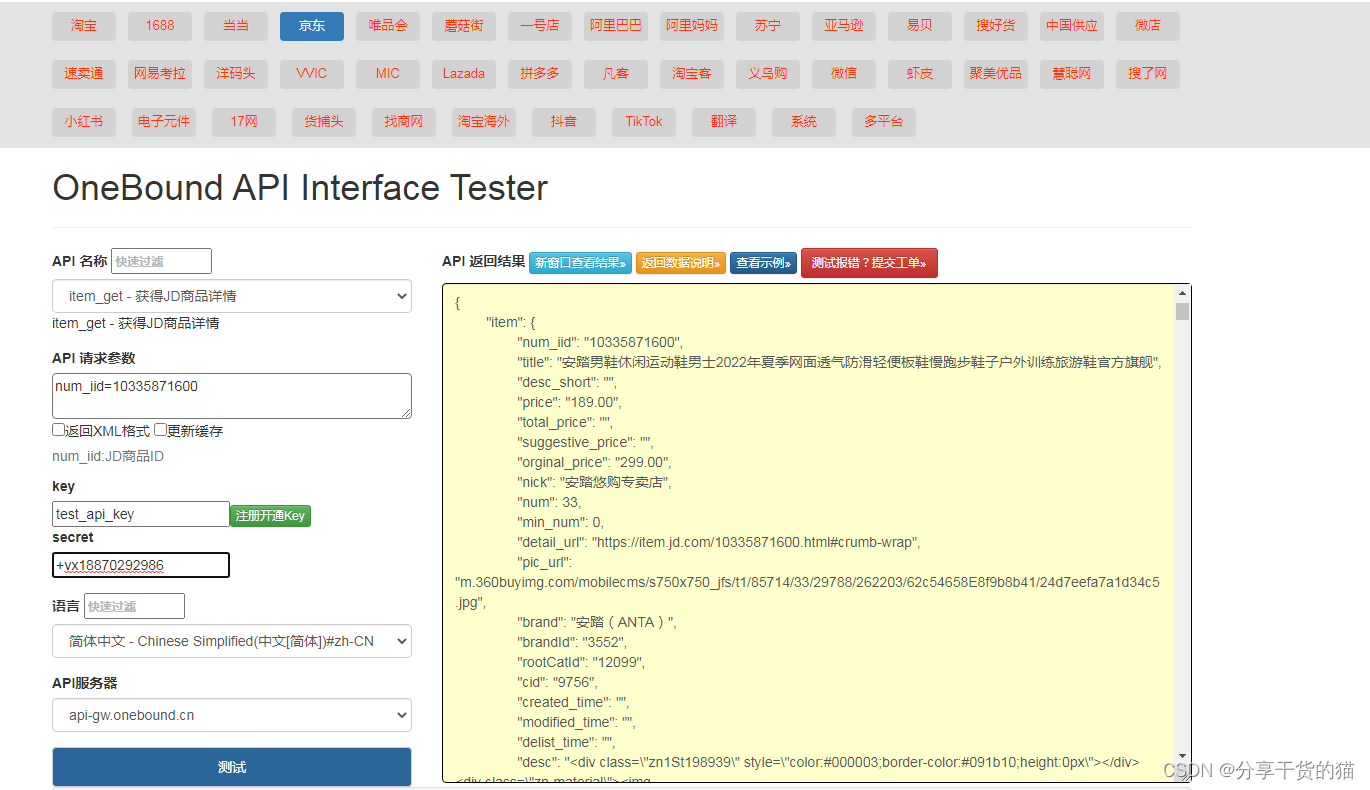Open the 抖音 tab
Viewport: 1370px width, 790px height.
coord(564,122)
